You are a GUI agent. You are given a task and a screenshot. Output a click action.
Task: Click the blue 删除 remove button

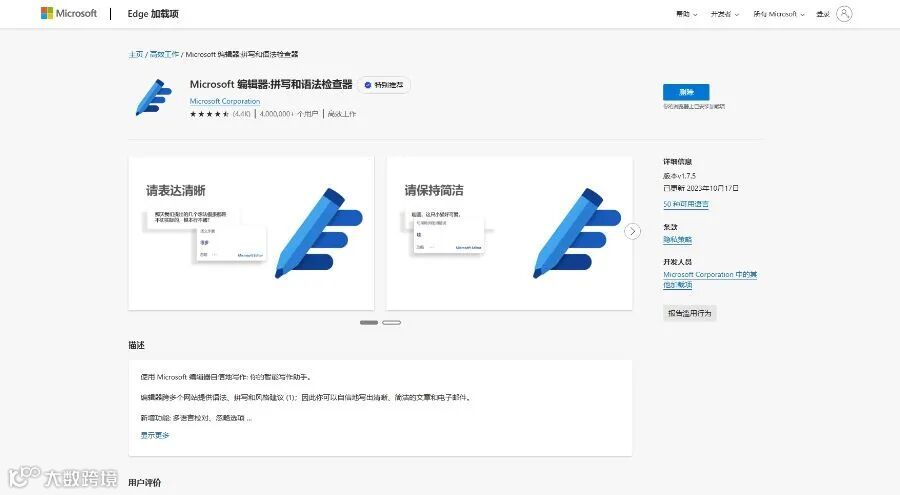click(686, 92)
